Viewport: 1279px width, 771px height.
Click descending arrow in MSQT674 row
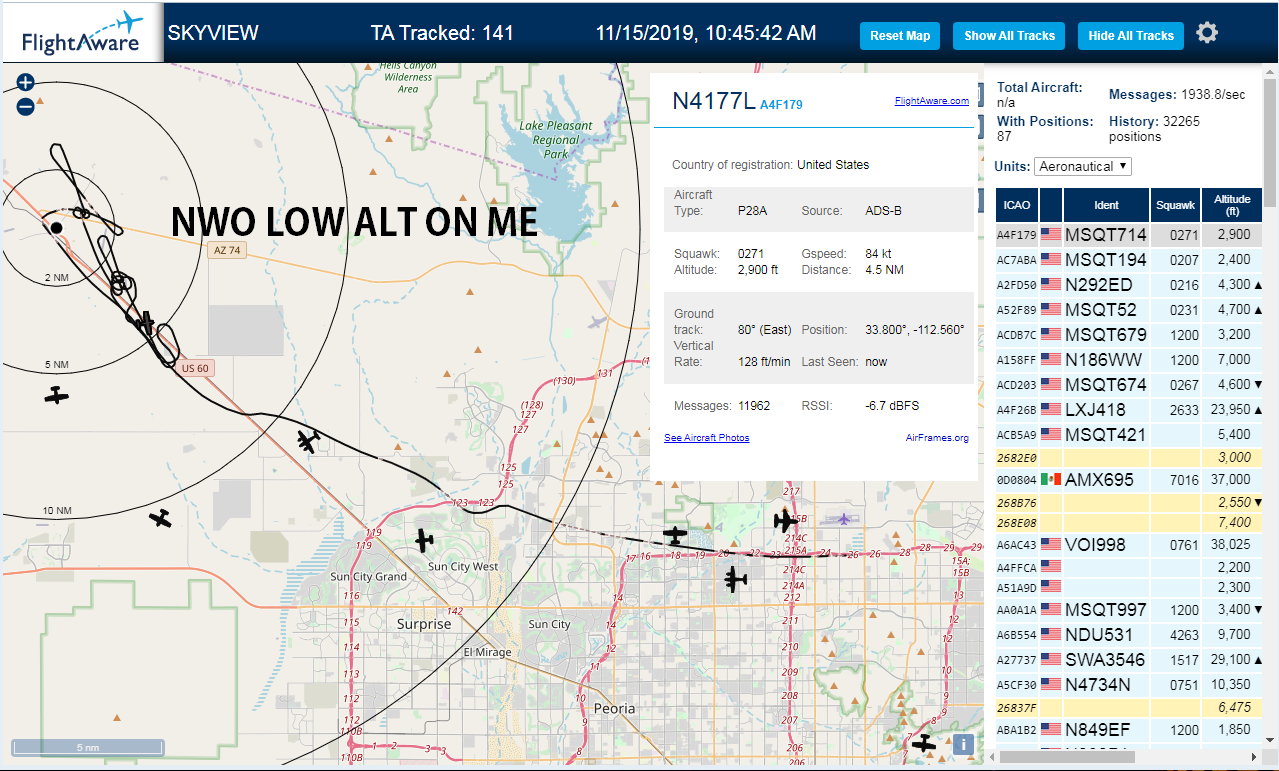(x=1258, y=385)
